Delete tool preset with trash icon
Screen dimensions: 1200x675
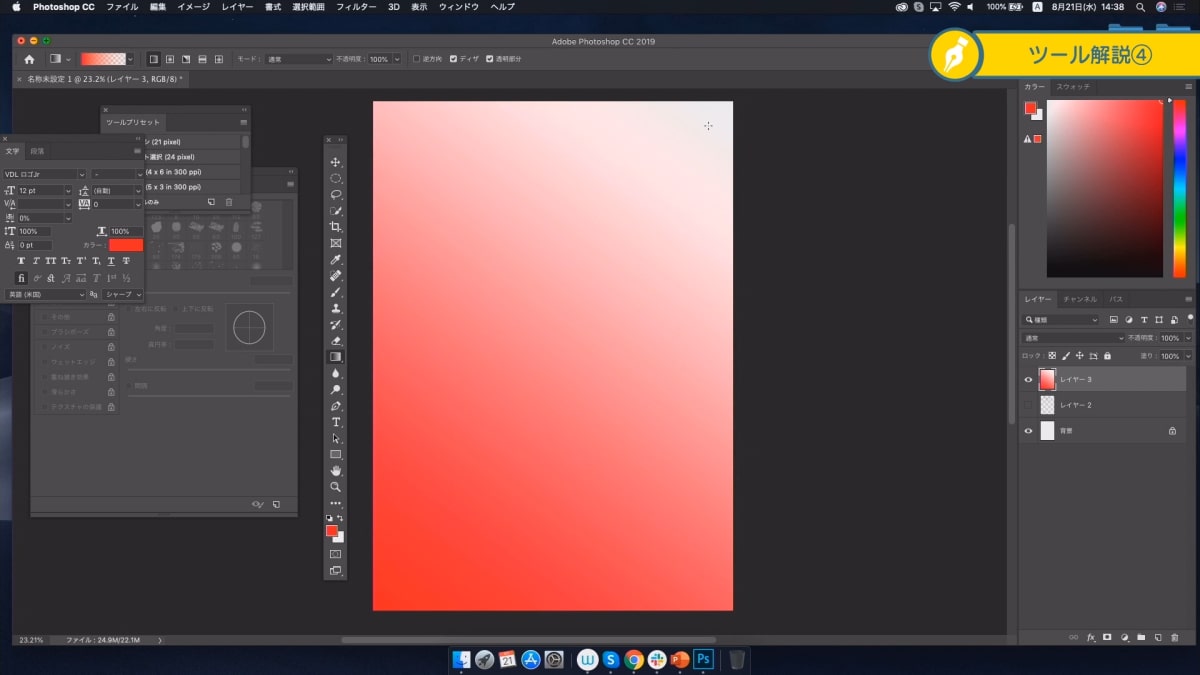pyautogui.click(x=229, y=202)
